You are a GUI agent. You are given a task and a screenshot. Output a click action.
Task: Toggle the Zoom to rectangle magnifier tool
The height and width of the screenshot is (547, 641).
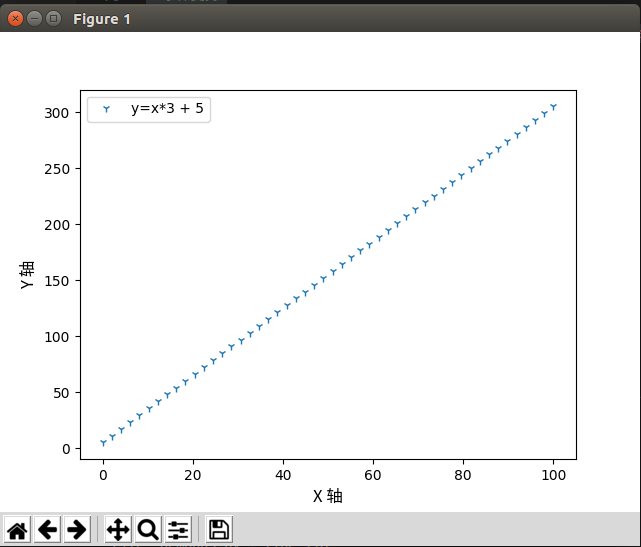pos(148,530)
